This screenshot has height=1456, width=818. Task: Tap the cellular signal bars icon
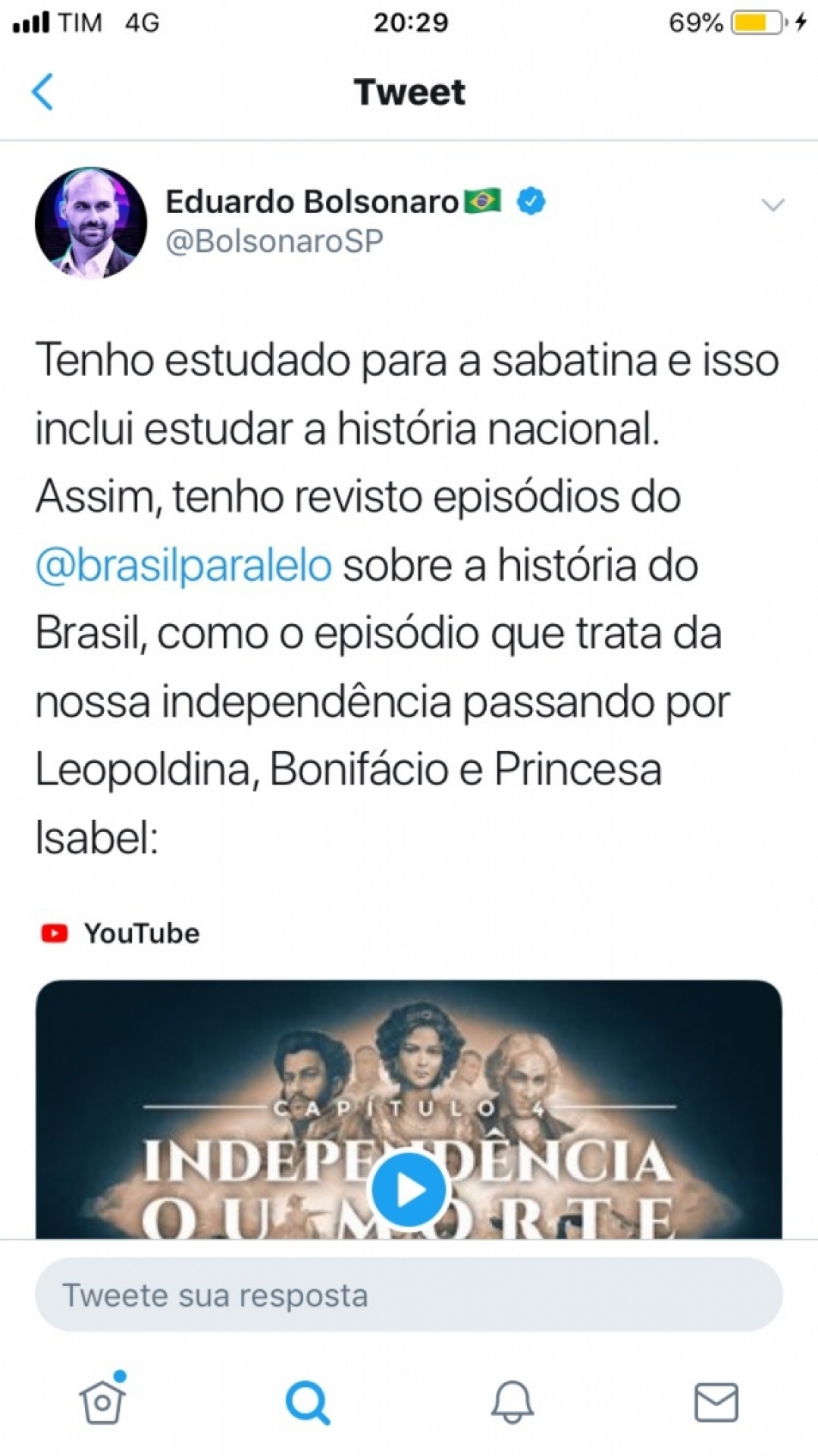31,23
